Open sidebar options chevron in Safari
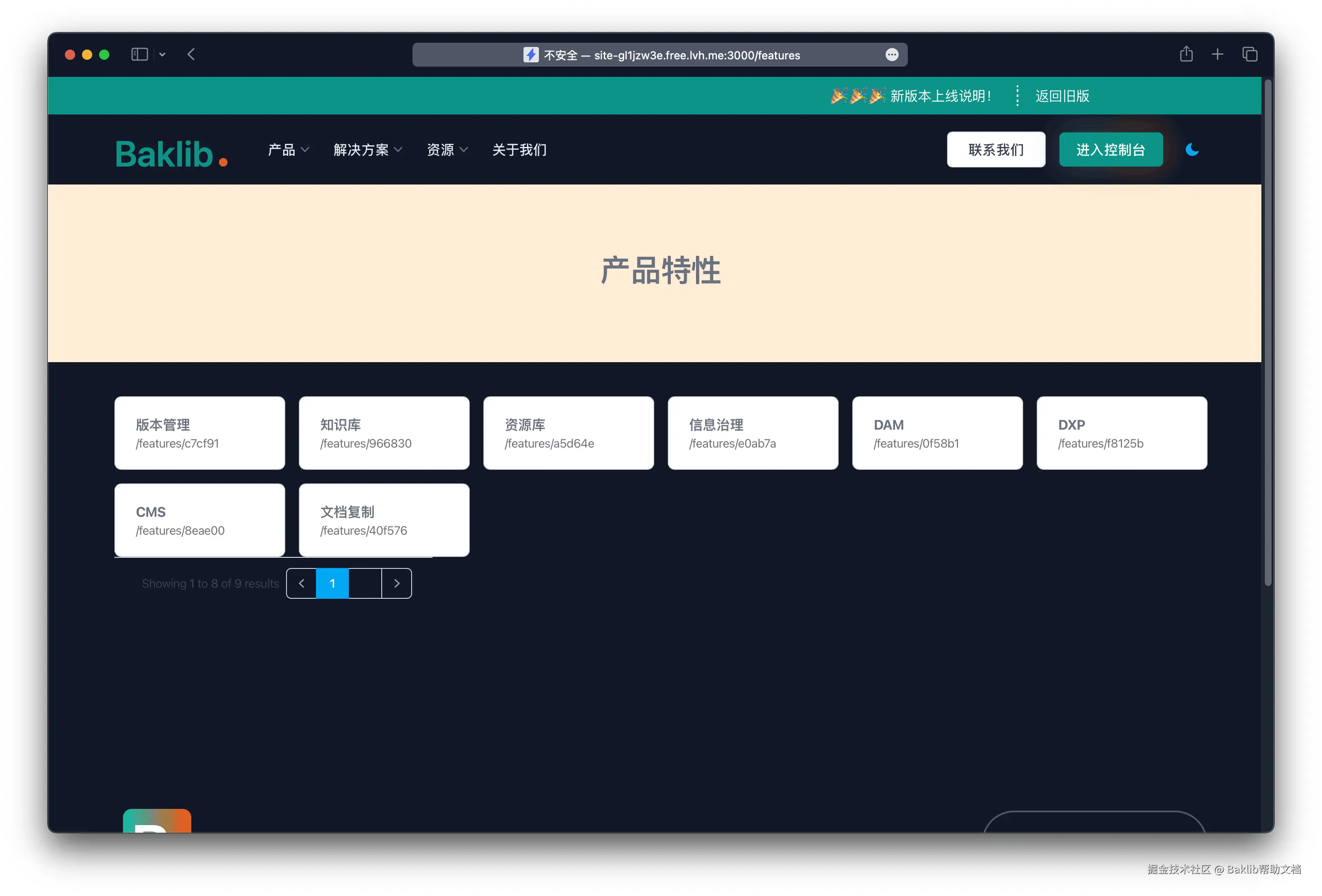This screenshot has height=896, width=1322. (x=162, y=55)
